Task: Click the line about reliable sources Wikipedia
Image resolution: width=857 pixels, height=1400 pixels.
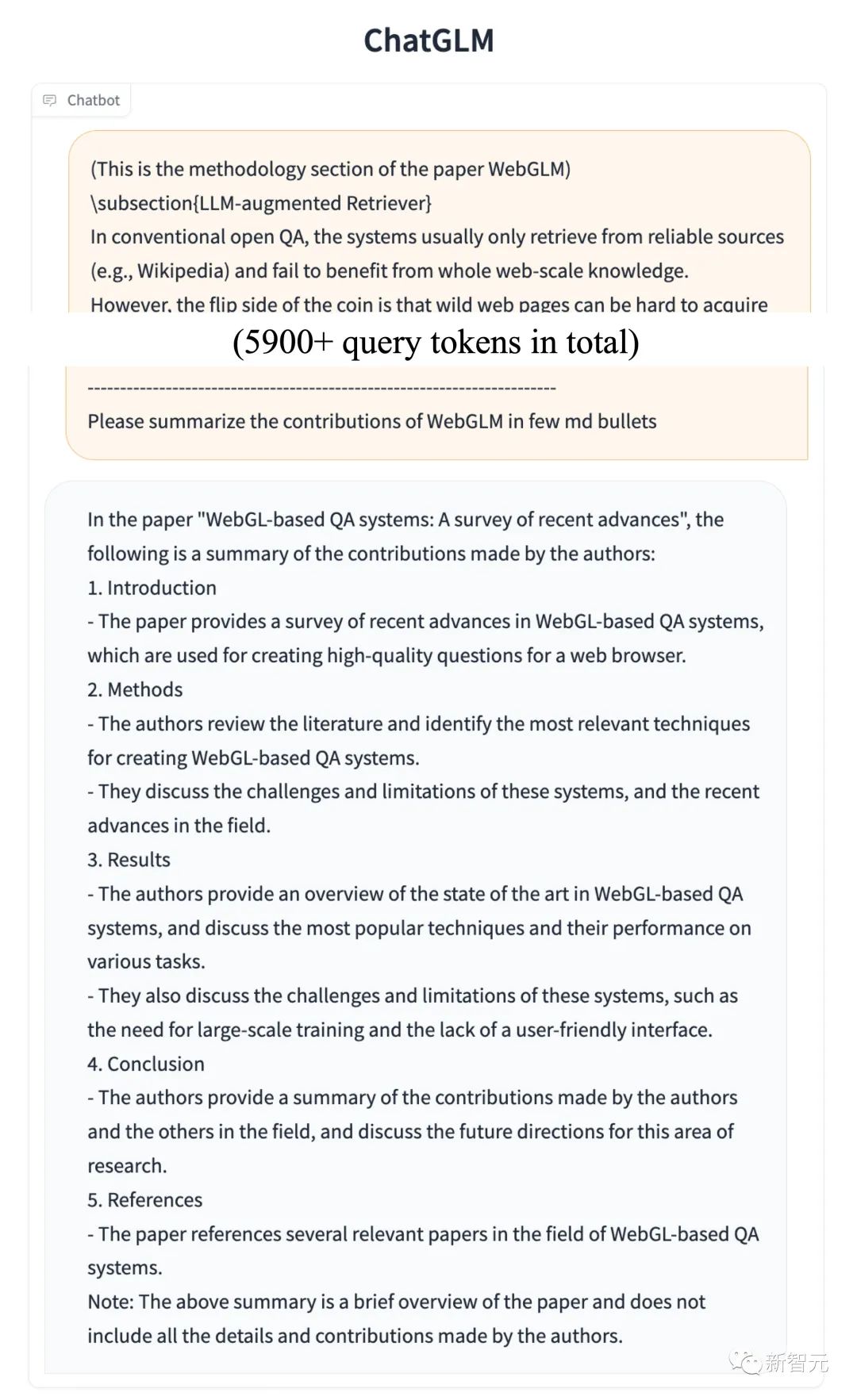Action: point(437,236)
